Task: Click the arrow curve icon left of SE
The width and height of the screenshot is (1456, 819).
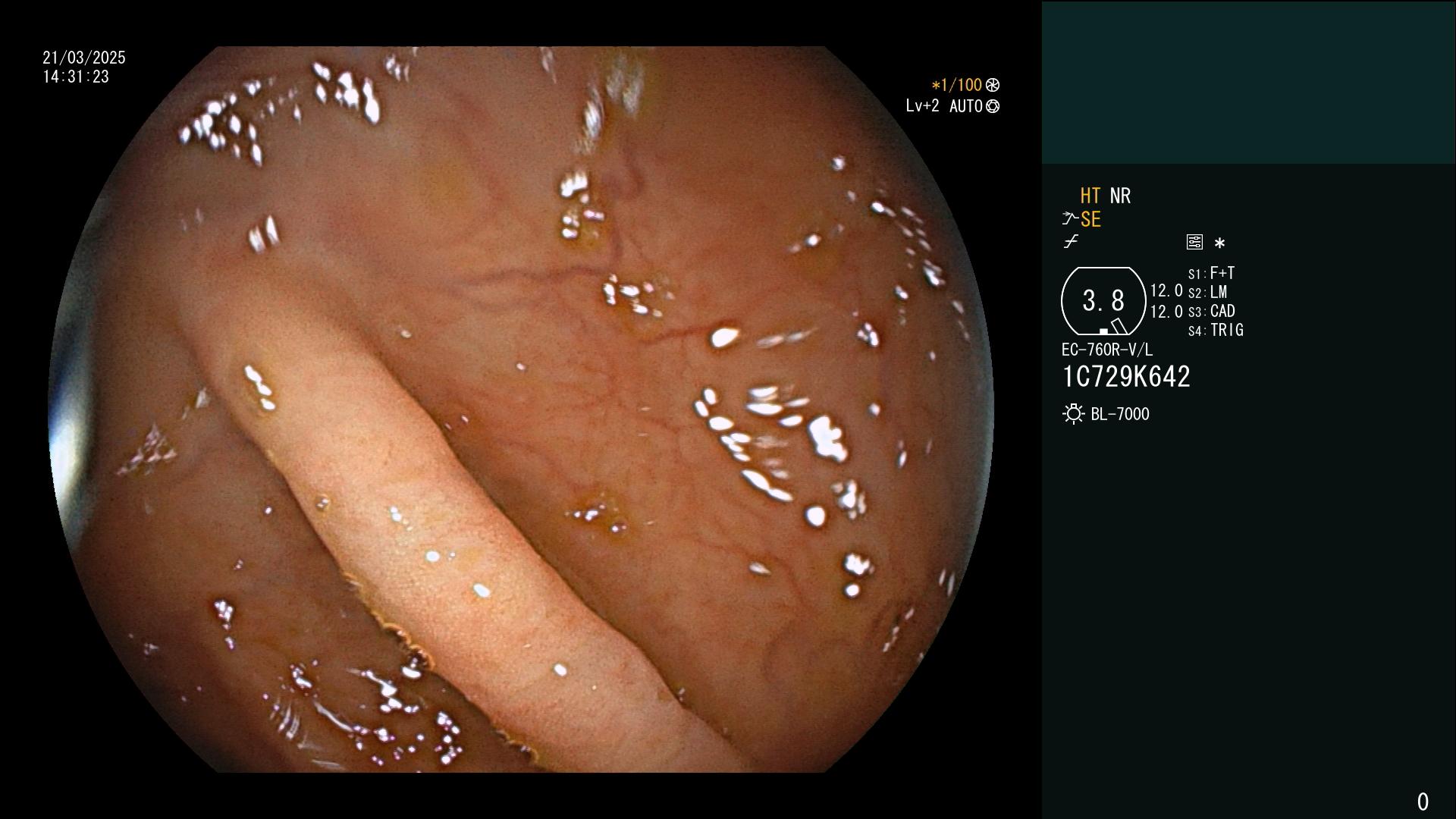Action: point(1070,219)
